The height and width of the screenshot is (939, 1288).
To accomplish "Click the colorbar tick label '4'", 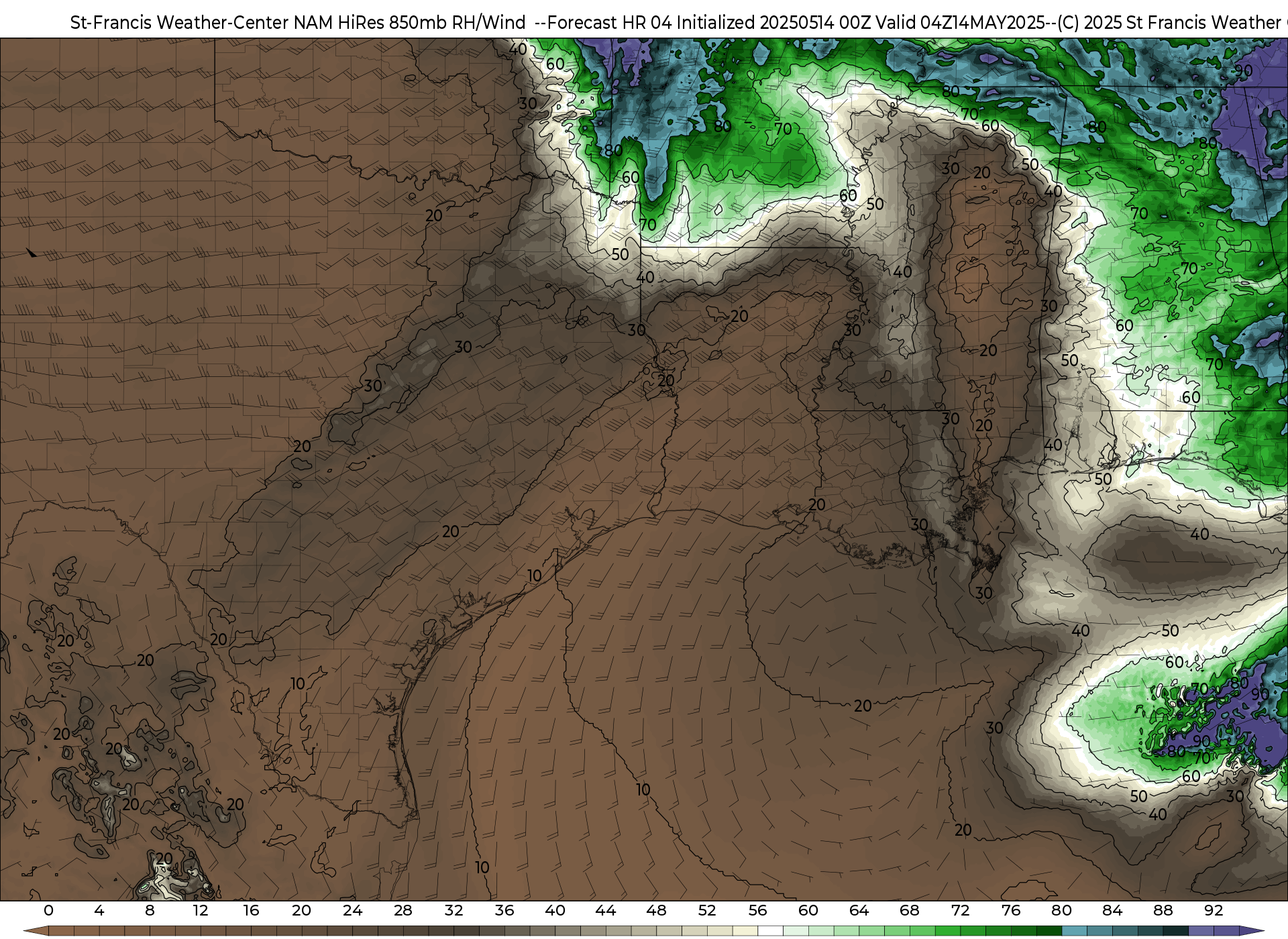I will 99,910.
